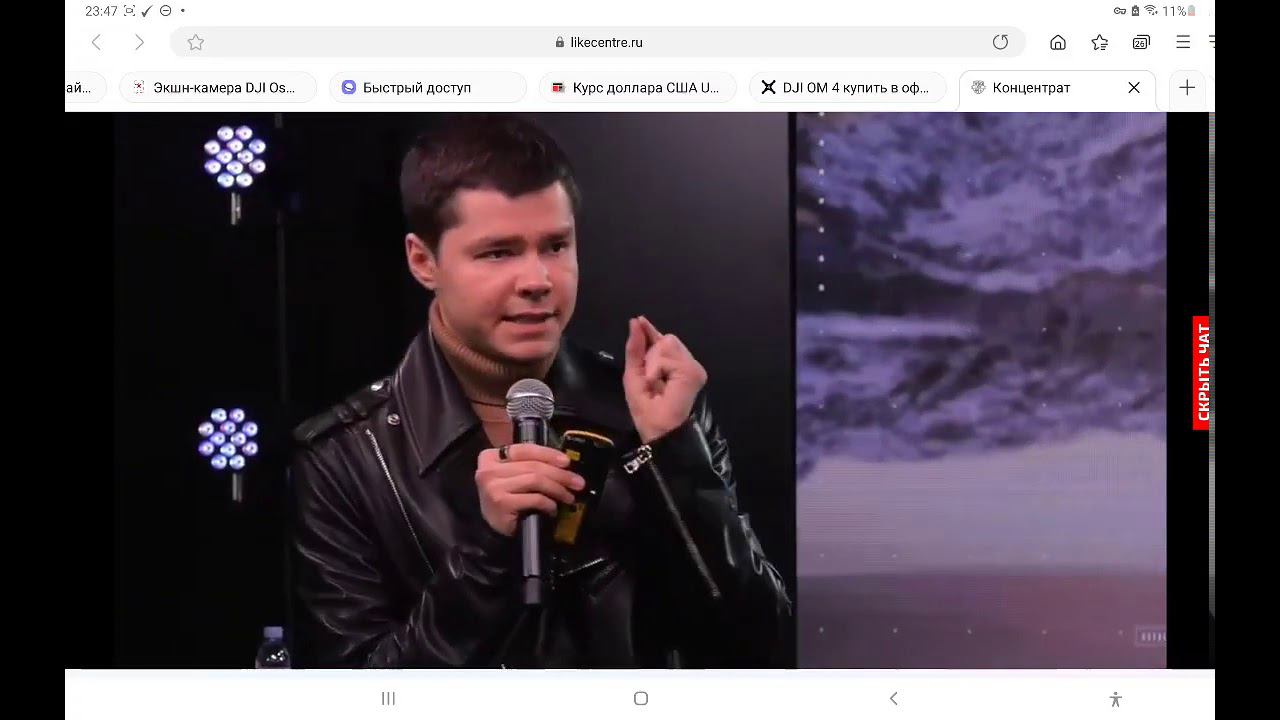The width and height of the screenshot is (1280, 720).
Task: Tap the likecentre.ru address bar
Action: [598, 42]
